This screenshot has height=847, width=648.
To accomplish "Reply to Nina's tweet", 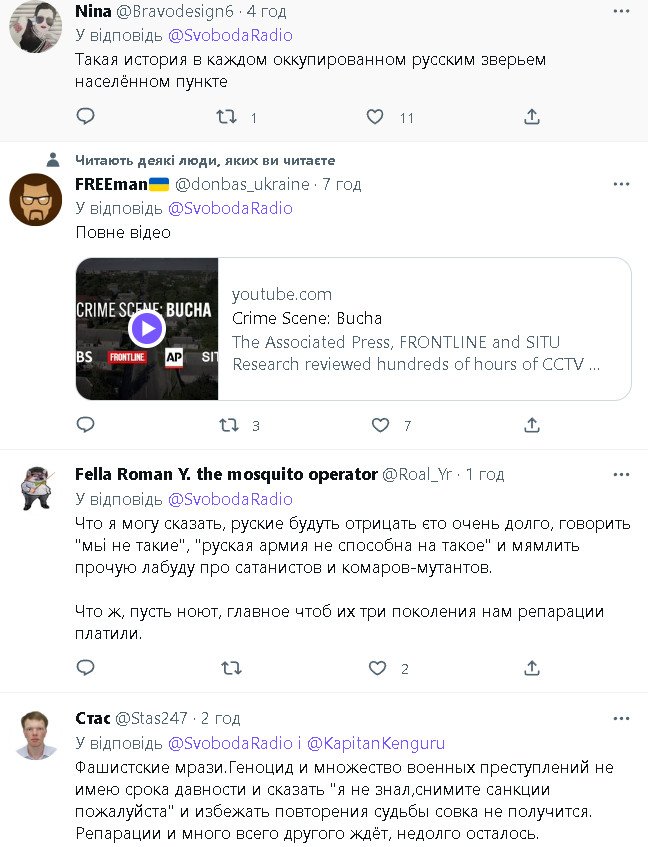I will tap(86, 117).
